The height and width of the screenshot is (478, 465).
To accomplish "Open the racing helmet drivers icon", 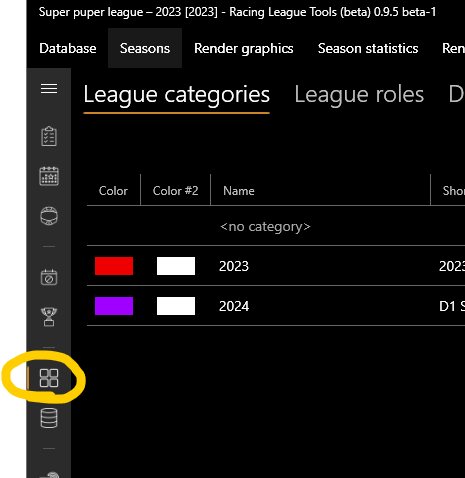I will tap(49, 216).
